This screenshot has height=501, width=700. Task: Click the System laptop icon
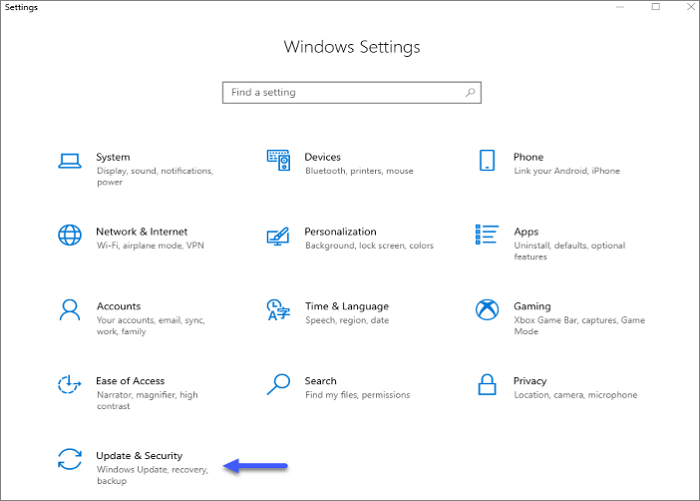coord(69,161)
